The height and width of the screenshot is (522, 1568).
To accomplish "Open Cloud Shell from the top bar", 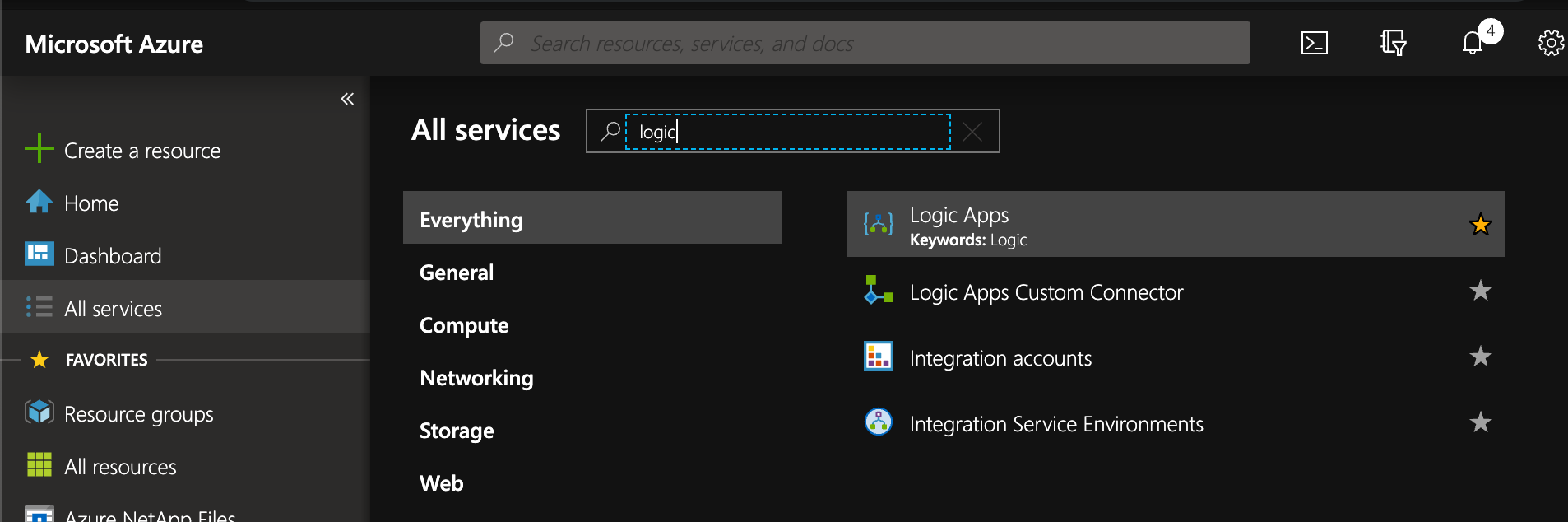I will [x=1314, y=43].
